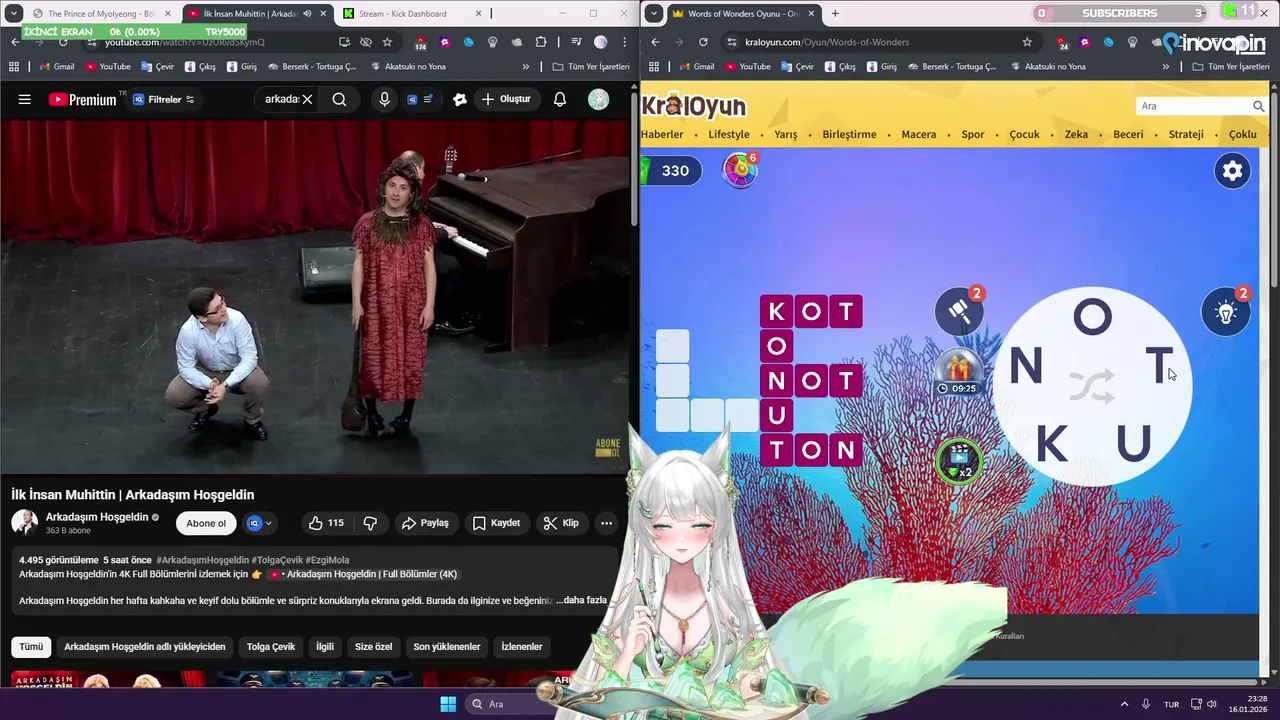Select letter K on the word wheel
1280x720 pixels.
coord(1051,443)
